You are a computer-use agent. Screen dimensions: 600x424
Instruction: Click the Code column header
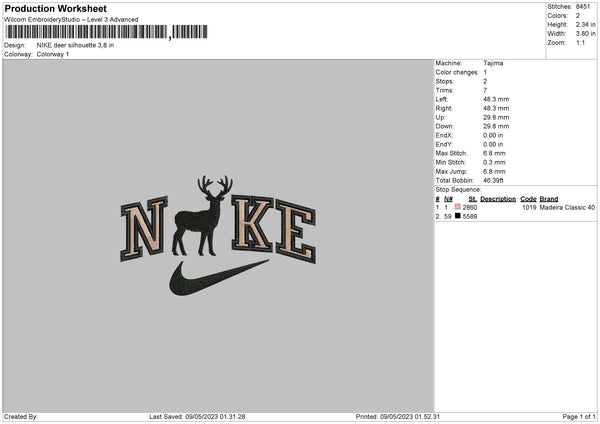[x=528, y=199]
